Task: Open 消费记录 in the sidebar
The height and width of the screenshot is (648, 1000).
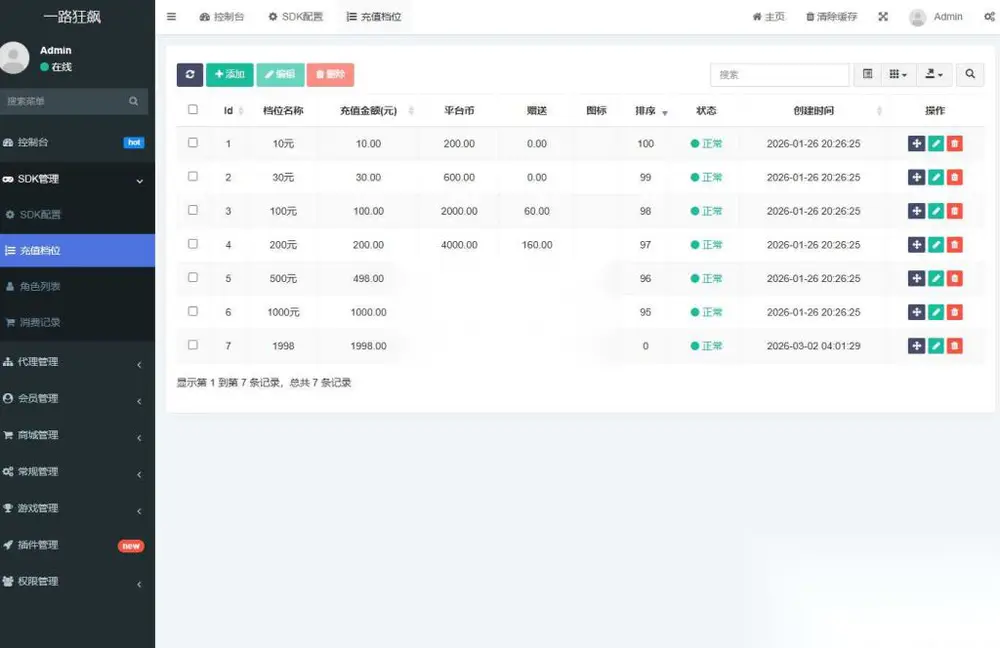Action: point(77,323)
